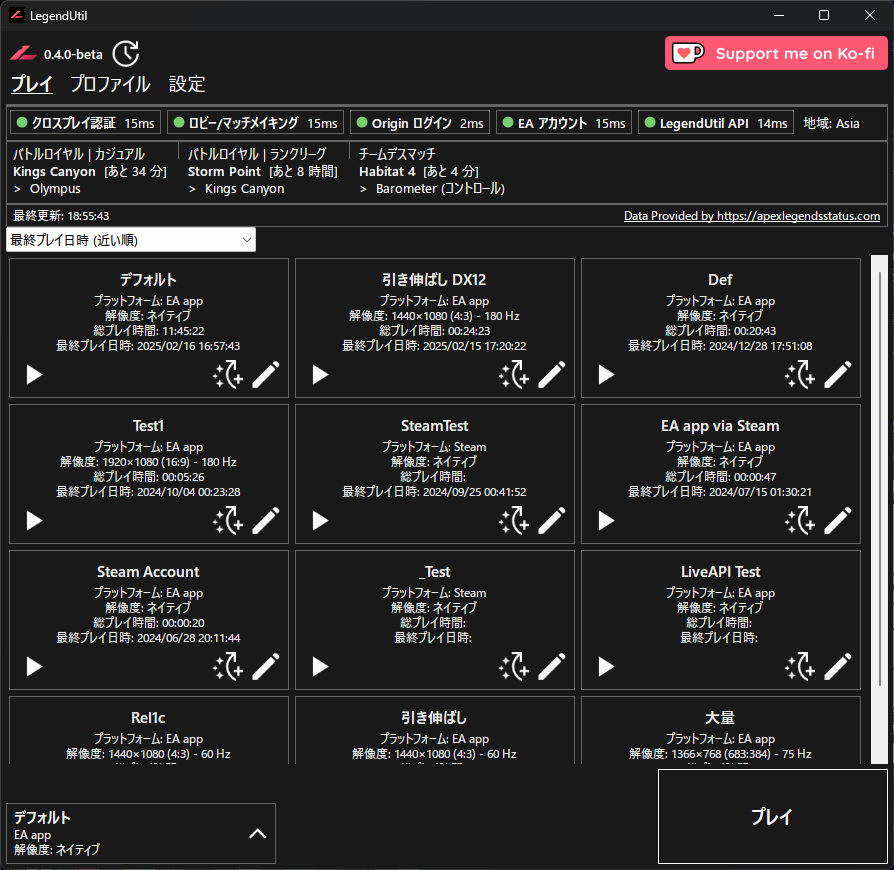Click the EA アカウント status box
894x870 pixels.
(564, 123)
